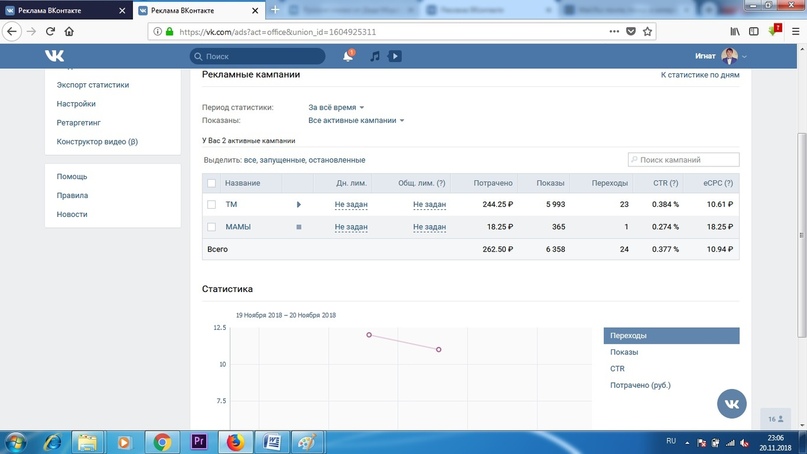
Task: Click the green download extension icon
Action: pyautogui.click(x=774, y=30)
